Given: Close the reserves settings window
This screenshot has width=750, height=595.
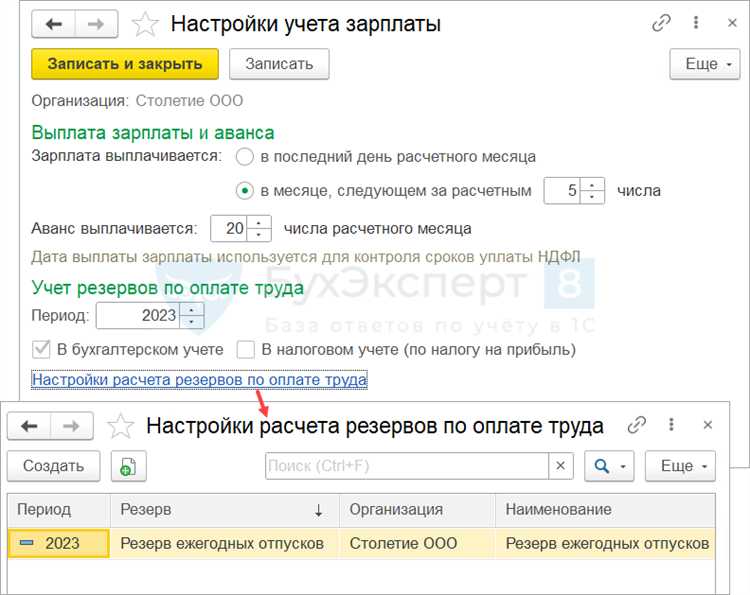Looking at the screenshot, I should click(x=708, y=425).
